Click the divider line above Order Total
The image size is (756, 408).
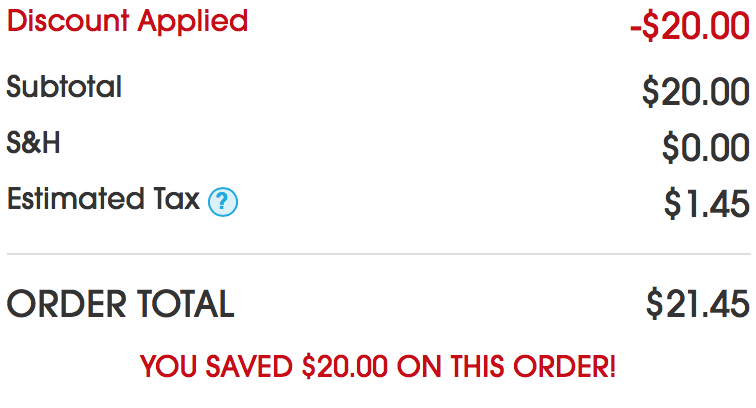coord(378,254)
